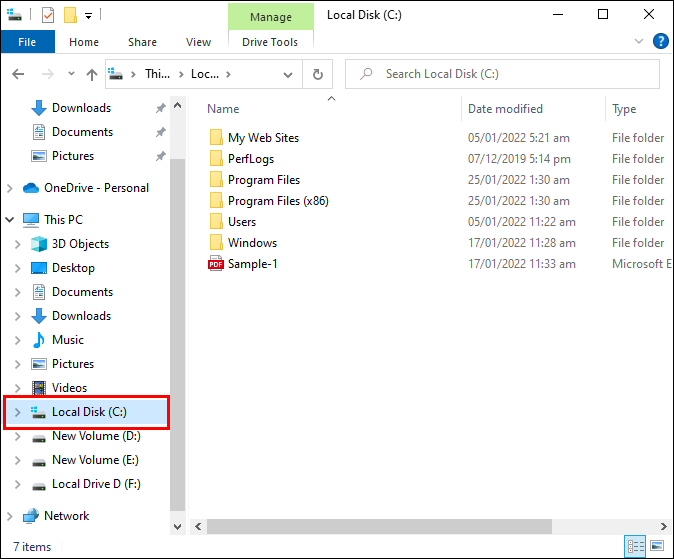Image resolution: width=674 pixels, height=559 pixels.
Task: Click the Manage contextual tab
Action: pyautogui.click(x=271, y=17)
